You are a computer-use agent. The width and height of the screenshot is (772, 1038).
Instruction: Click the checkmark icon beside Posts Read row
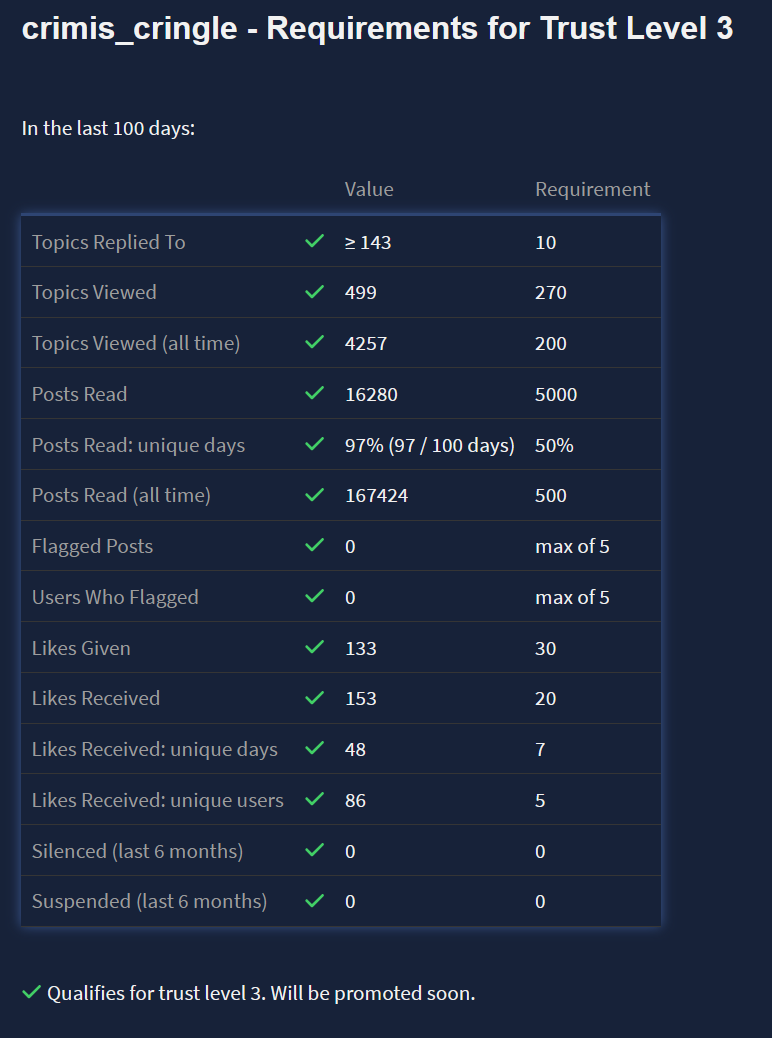click(315, 394)
